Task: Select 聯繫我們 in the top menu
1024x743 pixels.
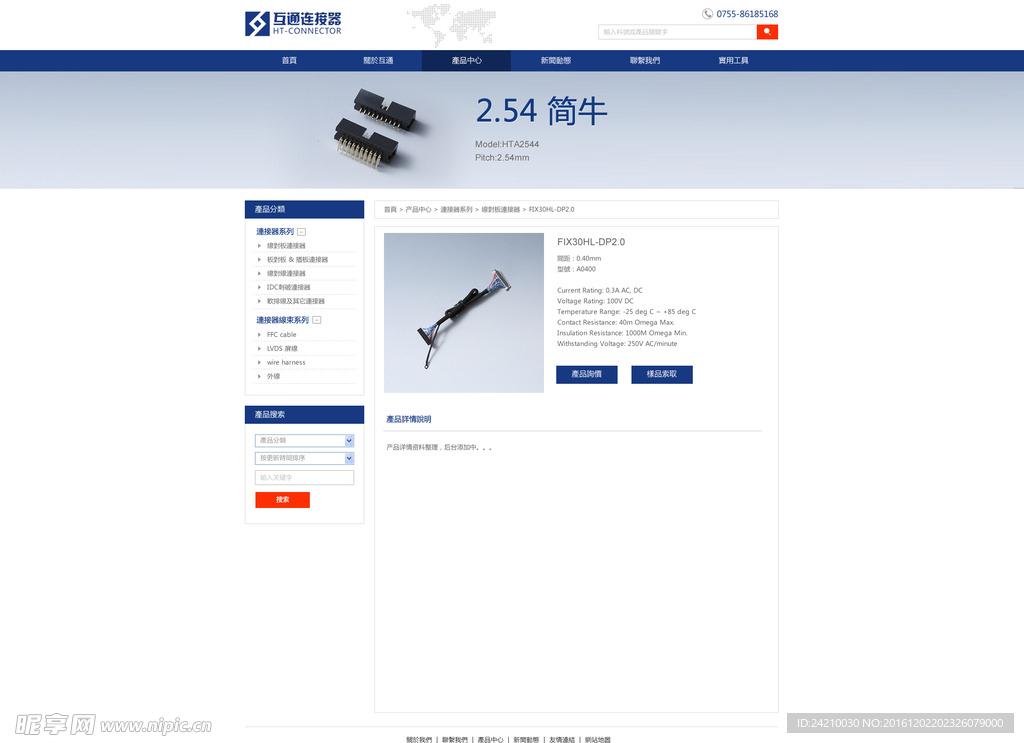Action: [x=645, y=61]
